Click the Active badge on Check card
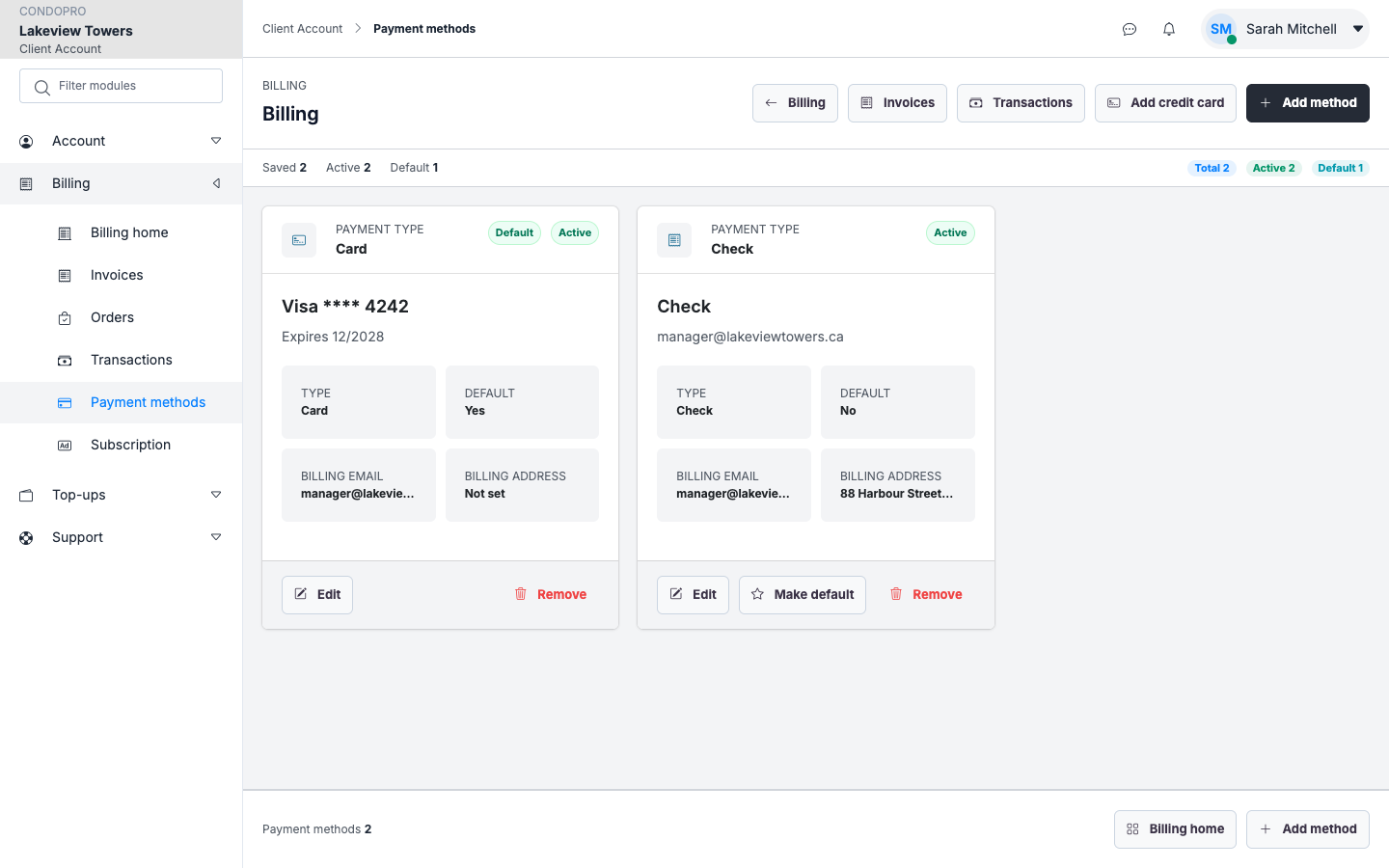This screenshot has height=868, width=1389. point(950,232)
